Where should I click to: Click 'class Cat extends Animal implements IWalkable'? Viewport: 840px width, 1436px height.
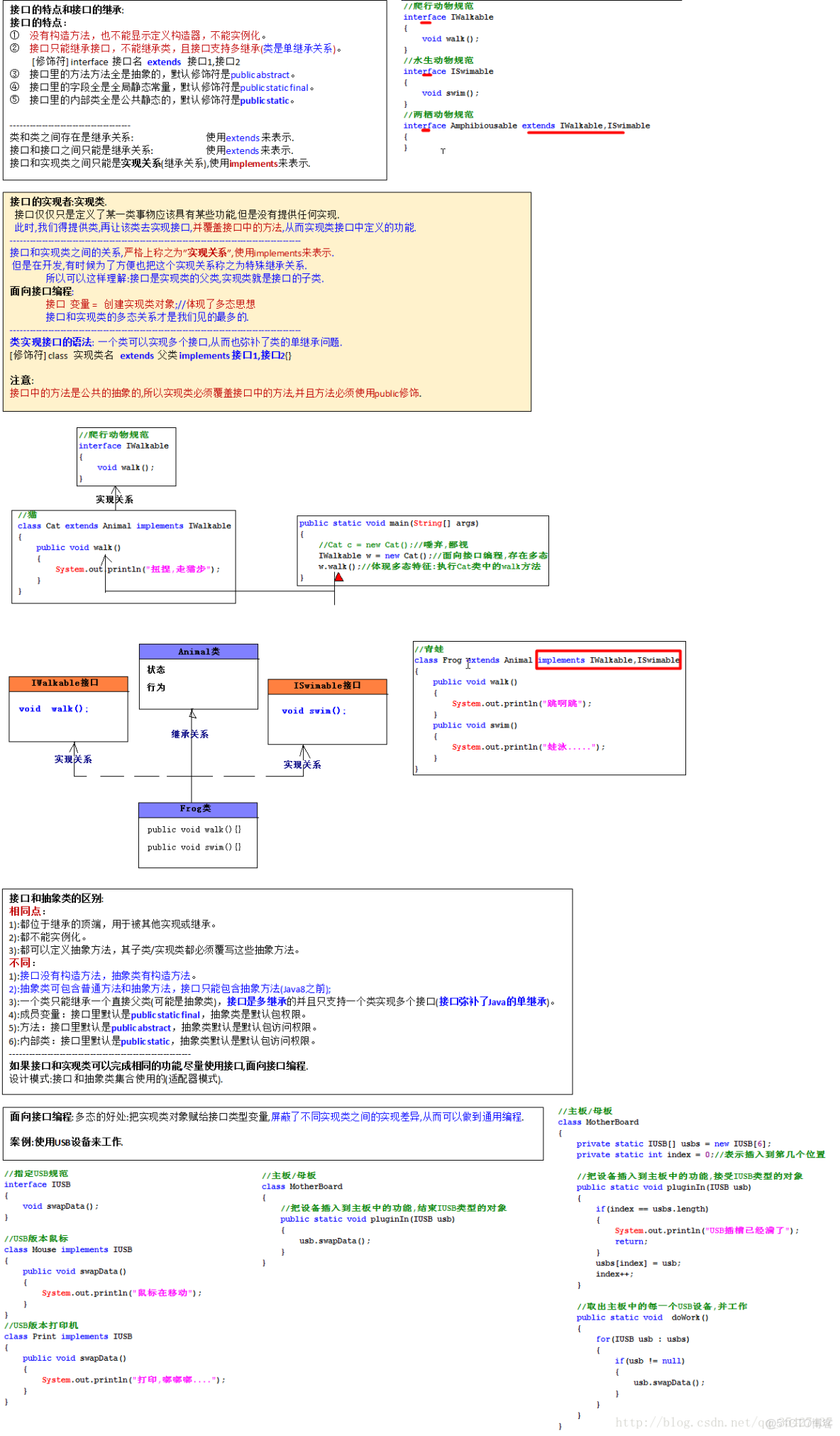(124, 526)
